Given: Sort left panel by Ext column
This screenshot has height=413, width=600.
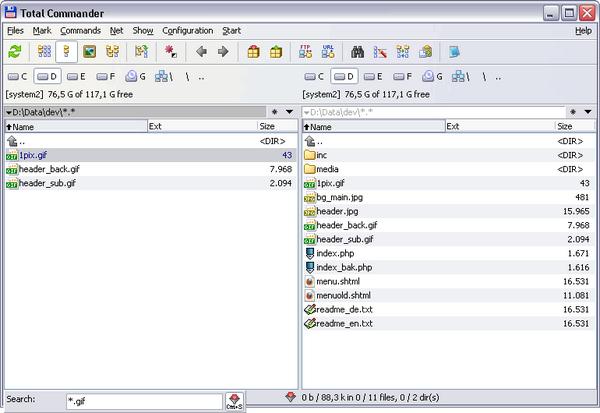Looking at the screenshot, I should tap(202, 126).
